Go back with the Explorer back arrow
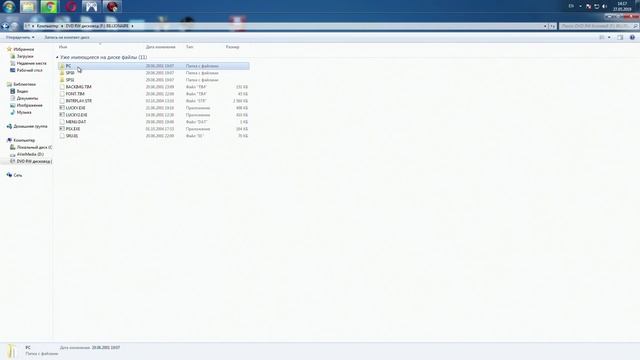Screen dimensions: 640x360 pos(5,26)
